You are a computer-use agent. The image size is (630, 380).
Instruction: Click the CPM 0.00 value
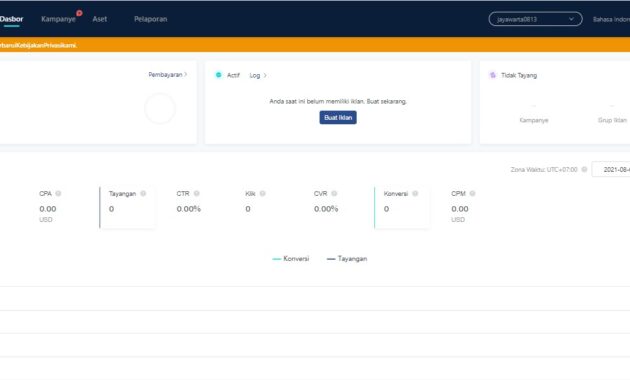tap(460, 209)
